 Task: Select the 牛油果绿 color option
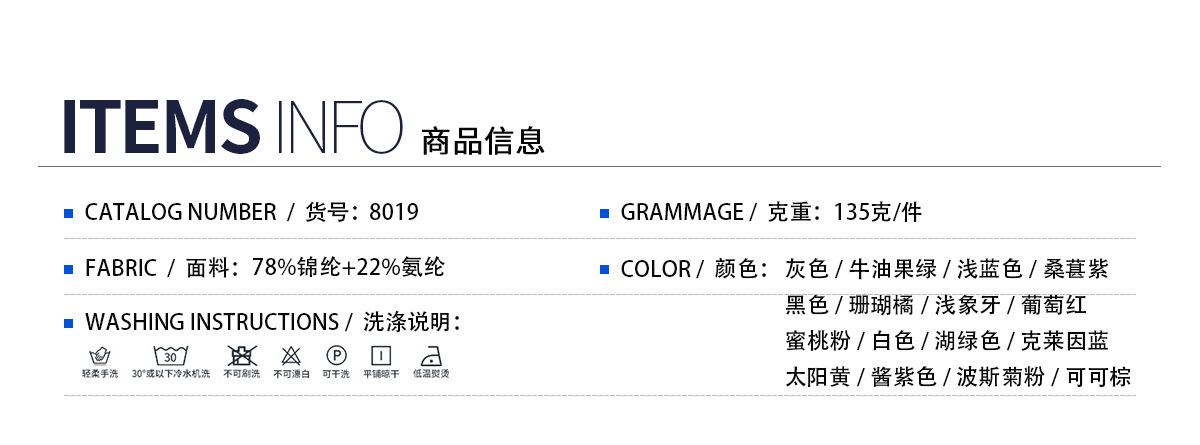point(892,269)
